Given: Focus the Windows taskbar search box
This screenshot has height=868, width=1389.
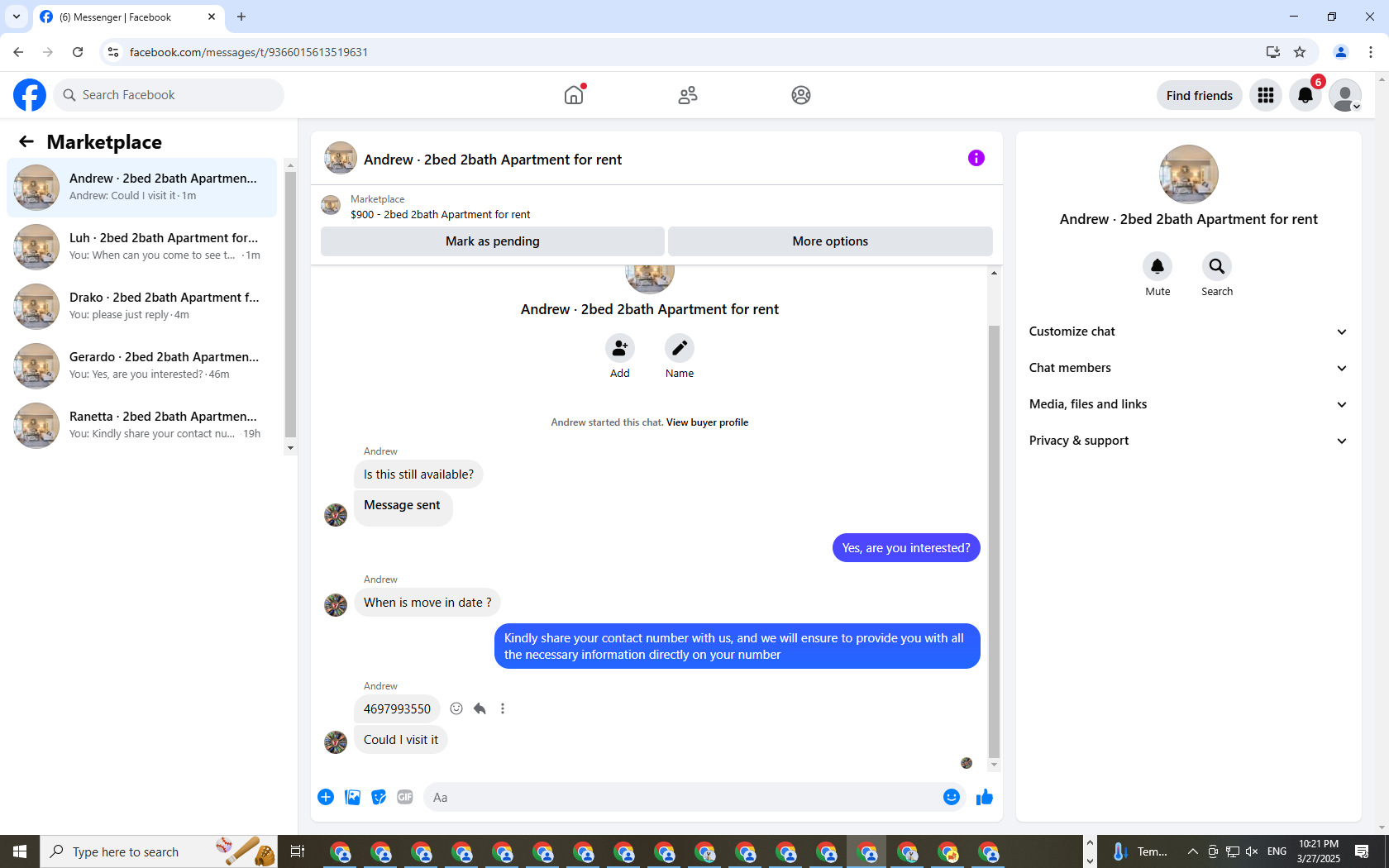Looking at the screenshot, I should 158,851.
